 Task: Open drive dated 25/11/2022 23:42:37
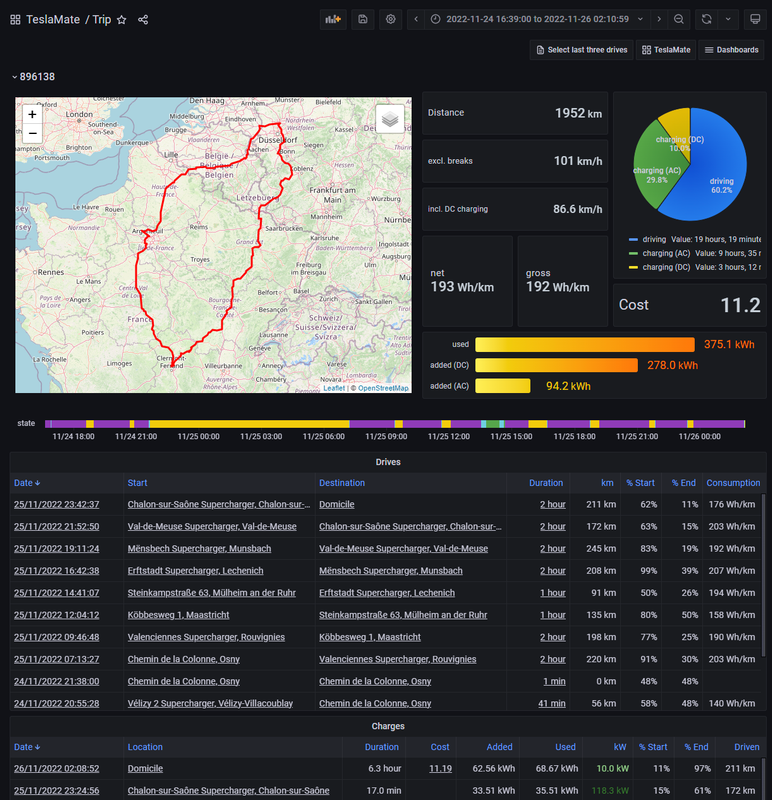pos(57,504)
